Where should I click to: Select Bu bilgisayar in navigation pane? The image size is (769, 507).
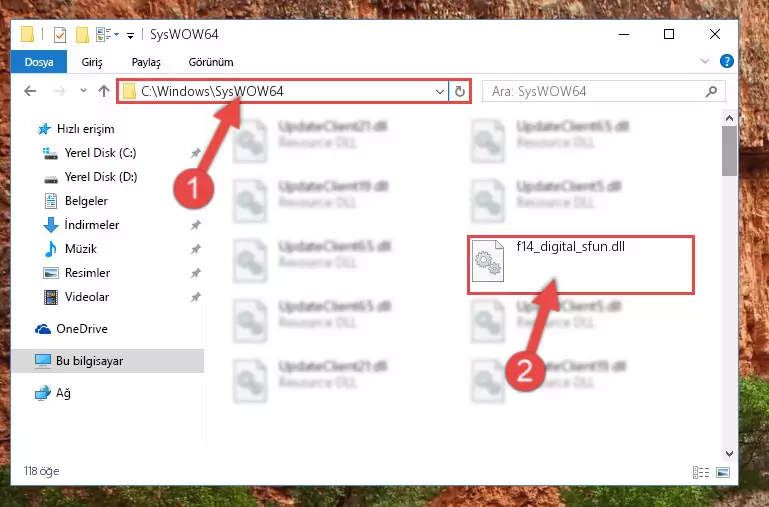tap(107, 361)
